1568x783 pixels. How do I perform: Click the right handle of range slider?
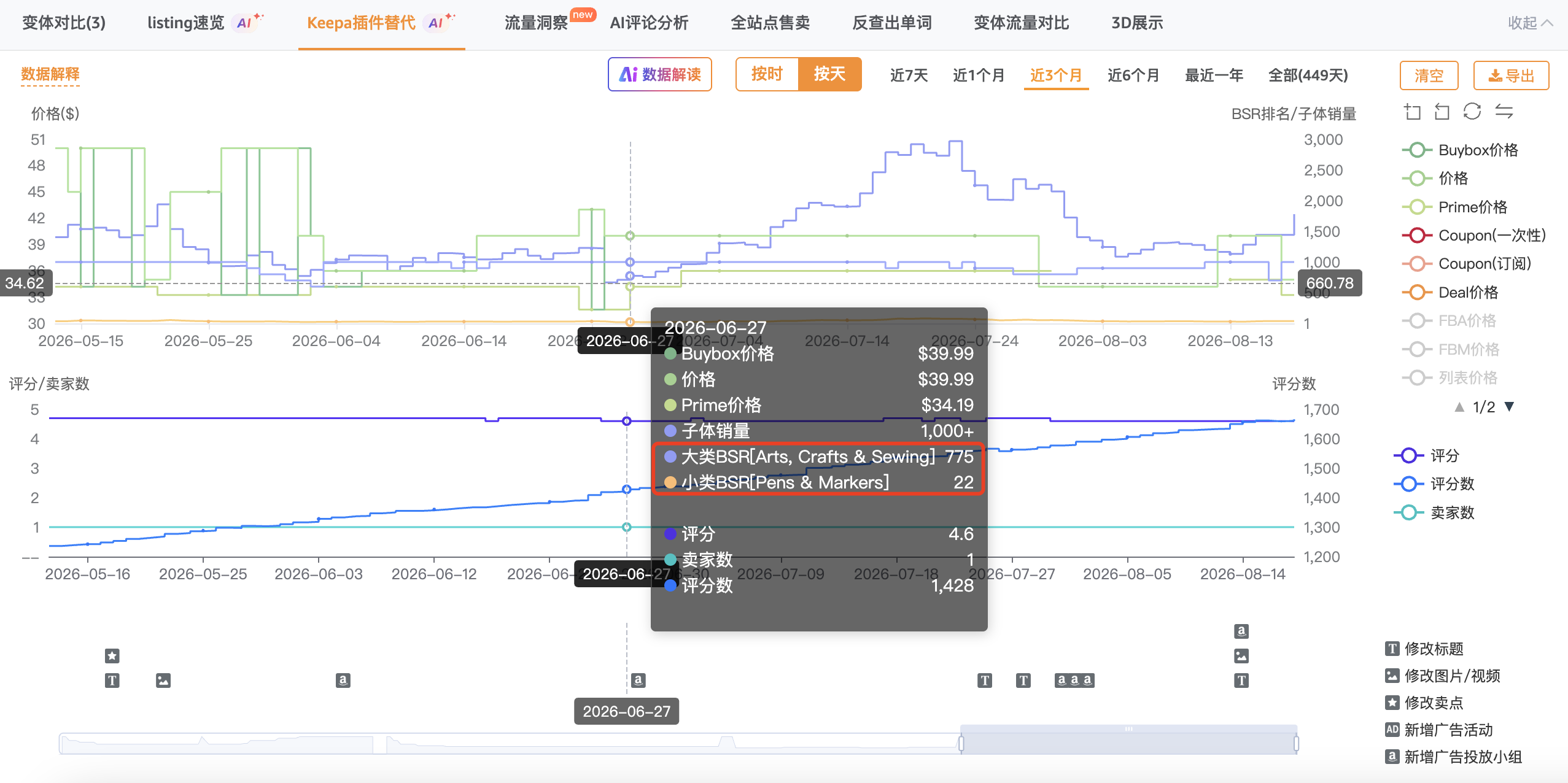click(x=1296, y=744)
